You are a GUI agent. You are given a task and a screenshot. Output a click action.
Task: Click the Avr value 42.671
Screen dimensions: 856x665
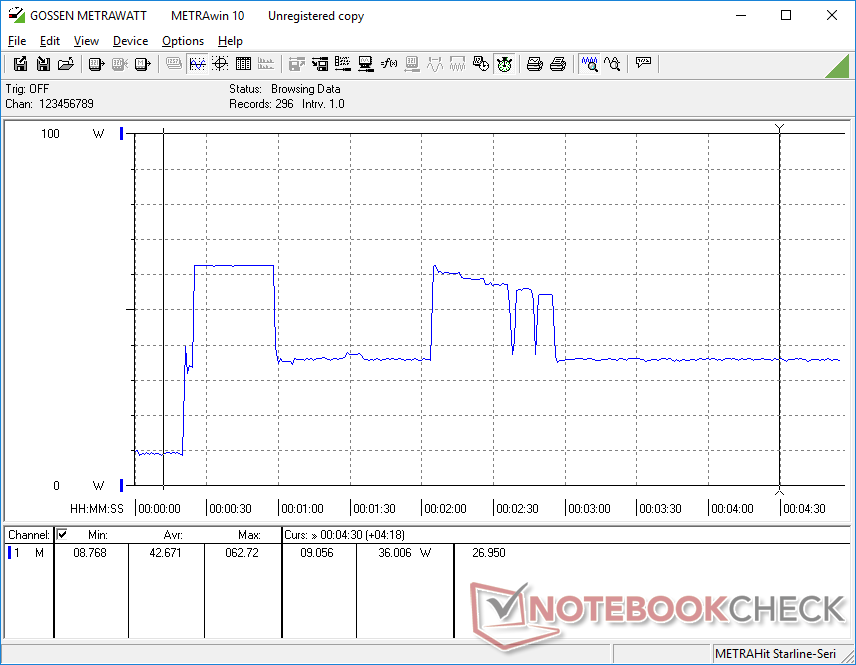coord(165,553)
